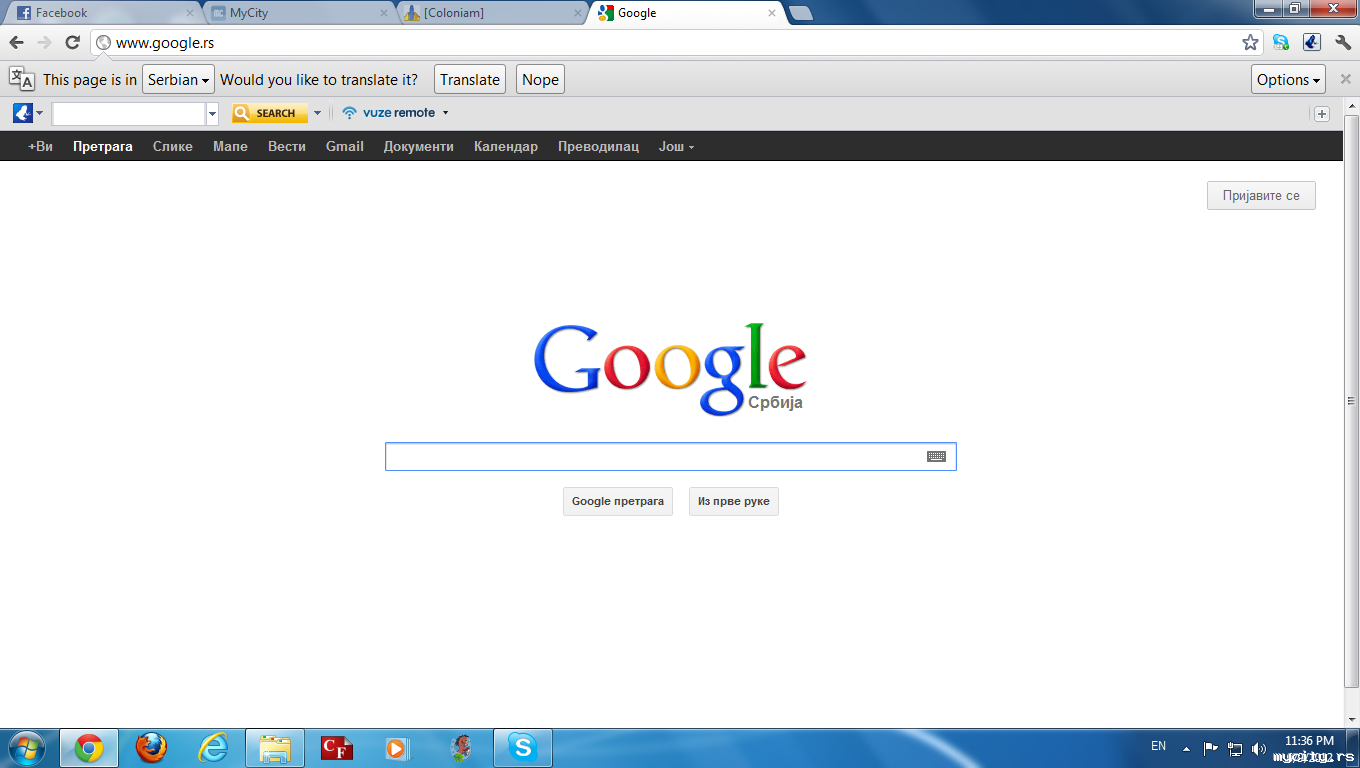Switch to the MyCity tab

pos(298,13)
